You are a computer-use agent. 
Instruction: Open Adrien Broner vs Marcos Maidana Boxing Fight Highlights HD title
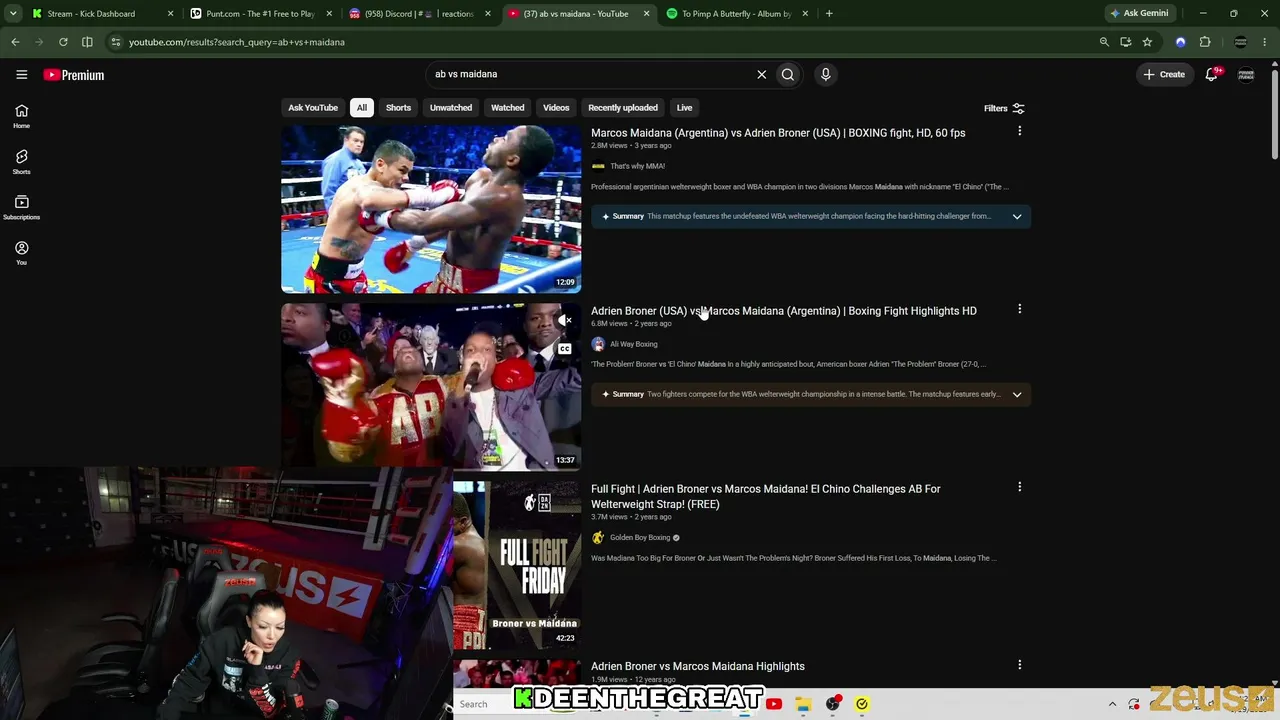(784, 311)
